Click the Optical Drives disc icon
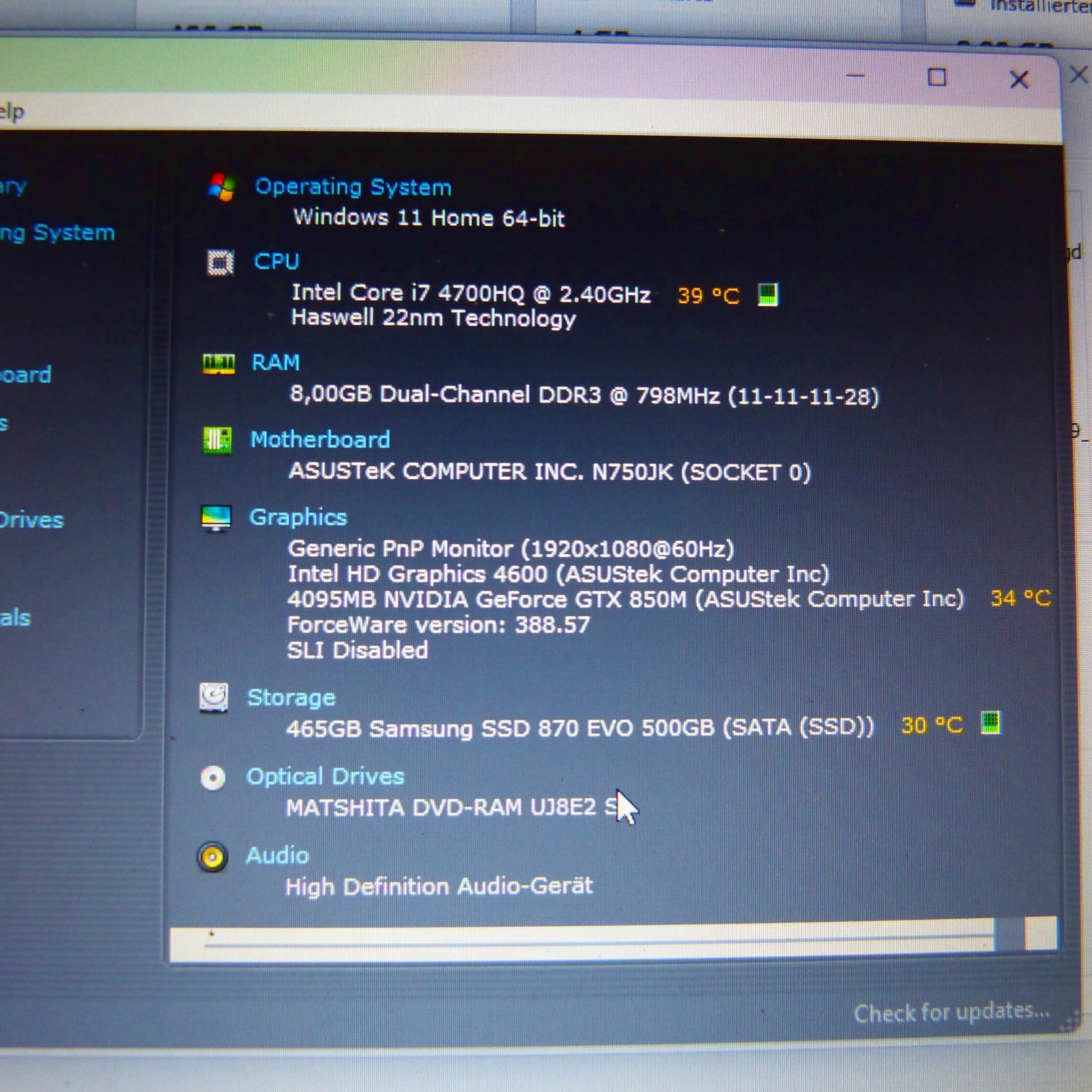 pos(213,777)
